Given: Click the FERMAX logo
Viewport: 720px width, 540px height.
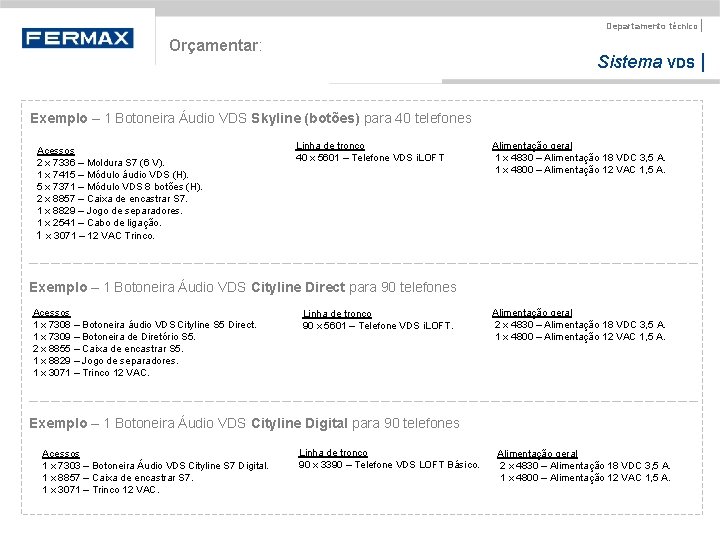Looking at the screenshot, I should [x=78, y=38].
